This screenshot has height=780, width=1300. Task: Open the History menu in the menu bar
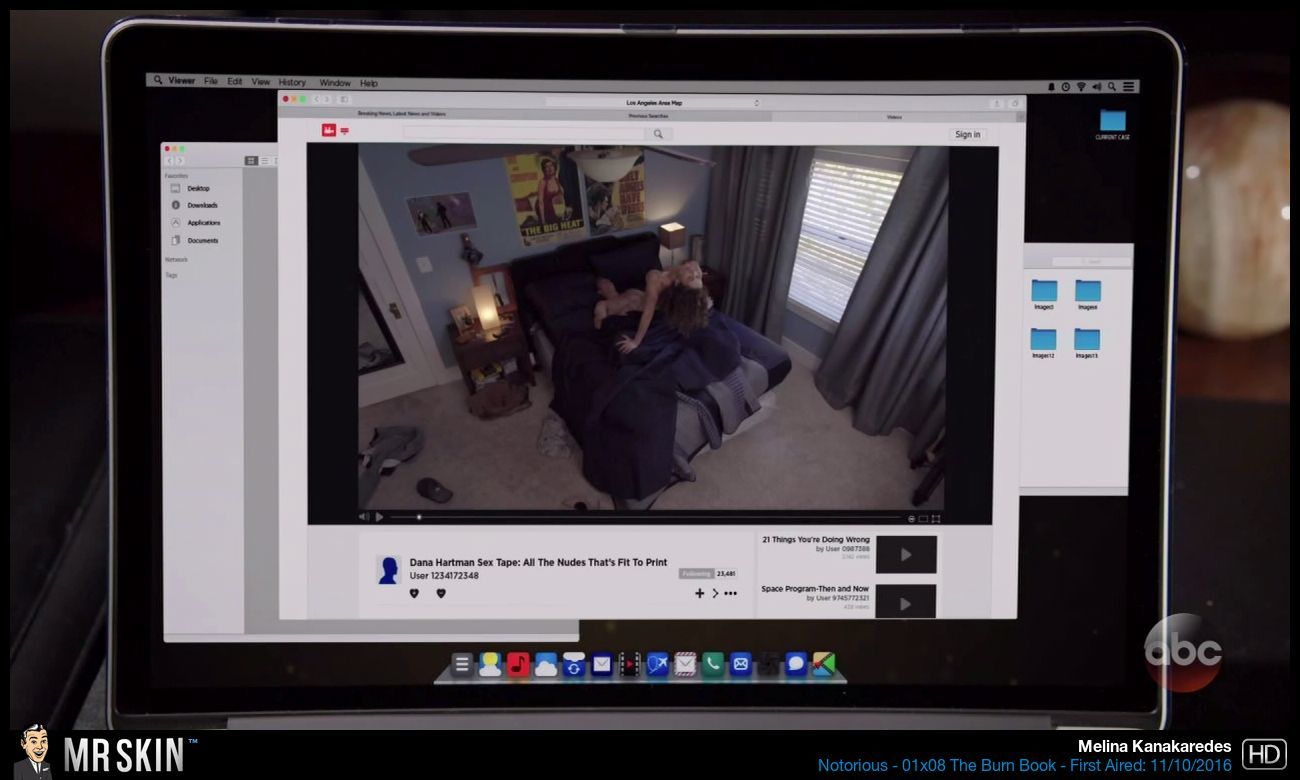[x=292, y=82]
